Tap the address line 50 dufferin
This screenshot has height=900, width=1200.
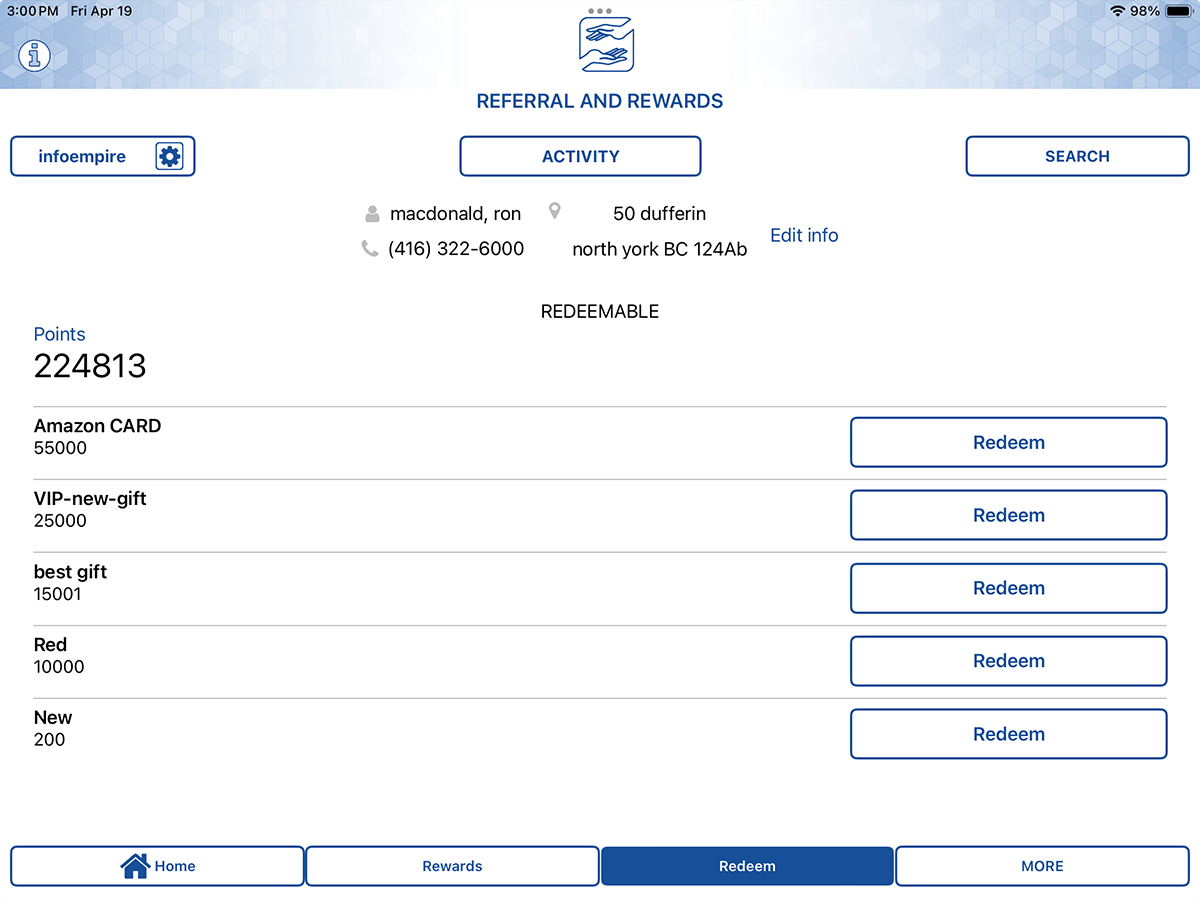pos(659,214)
